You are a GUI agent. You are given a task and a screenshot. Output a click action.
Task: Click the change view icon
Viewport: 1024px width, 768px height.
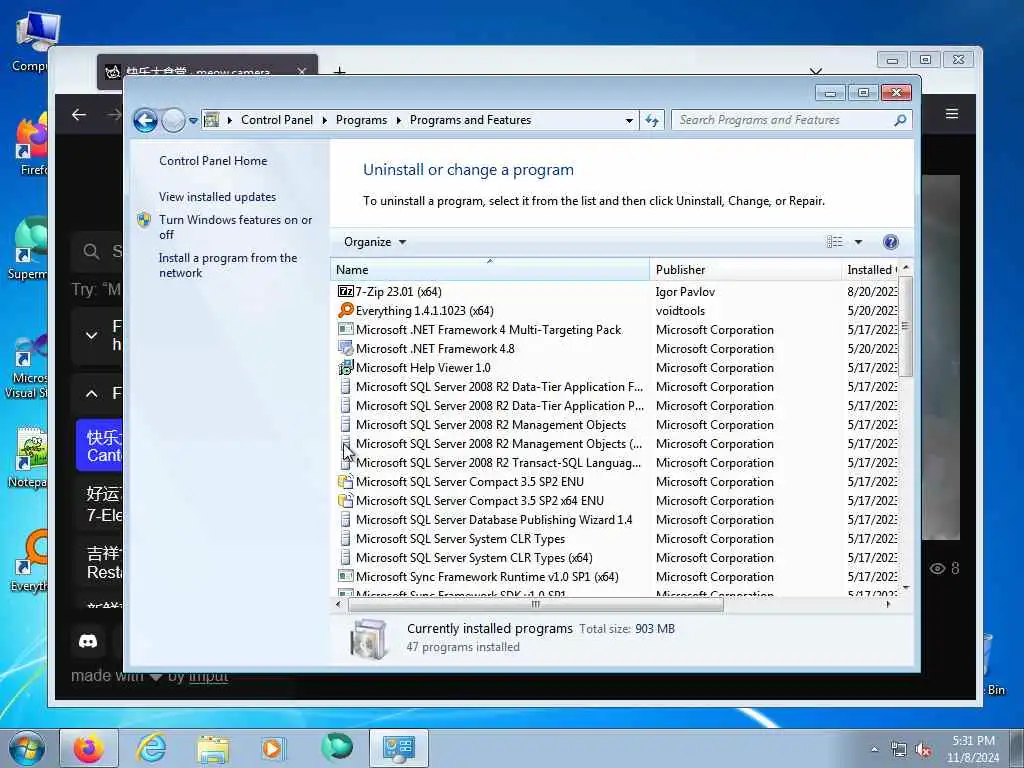point(834,242)
